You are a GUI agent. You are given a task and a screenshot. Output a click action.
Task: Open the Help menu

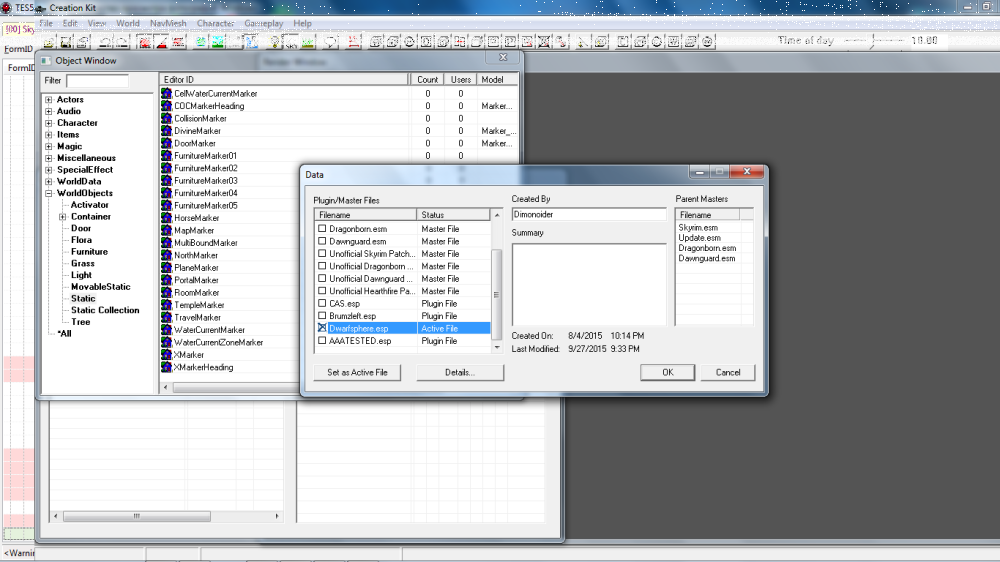(x=302, y=23)
